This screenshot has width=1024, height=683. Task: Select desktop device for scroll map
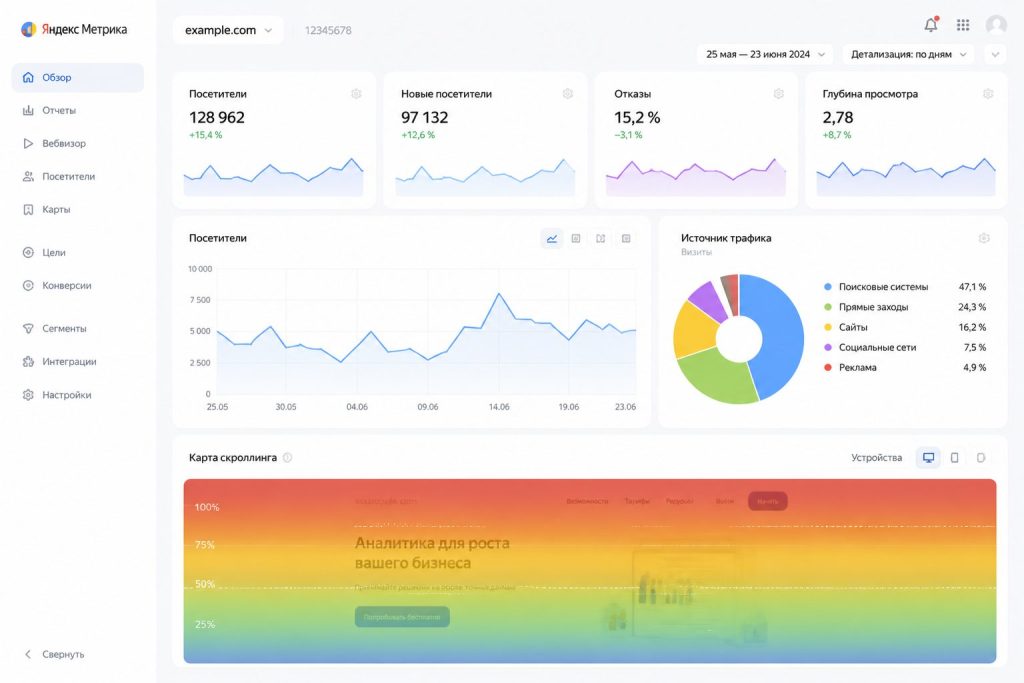pos(928,458)
